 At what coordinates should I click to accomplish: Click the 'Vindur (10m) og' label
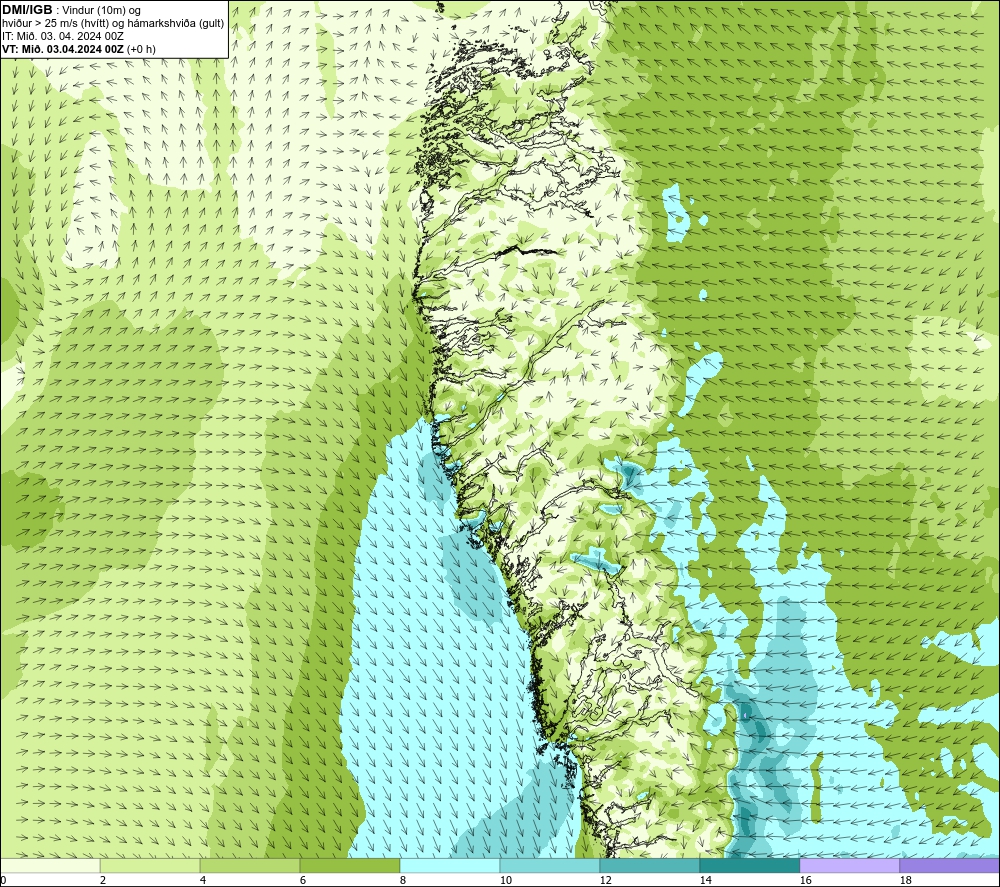(101, 10)
